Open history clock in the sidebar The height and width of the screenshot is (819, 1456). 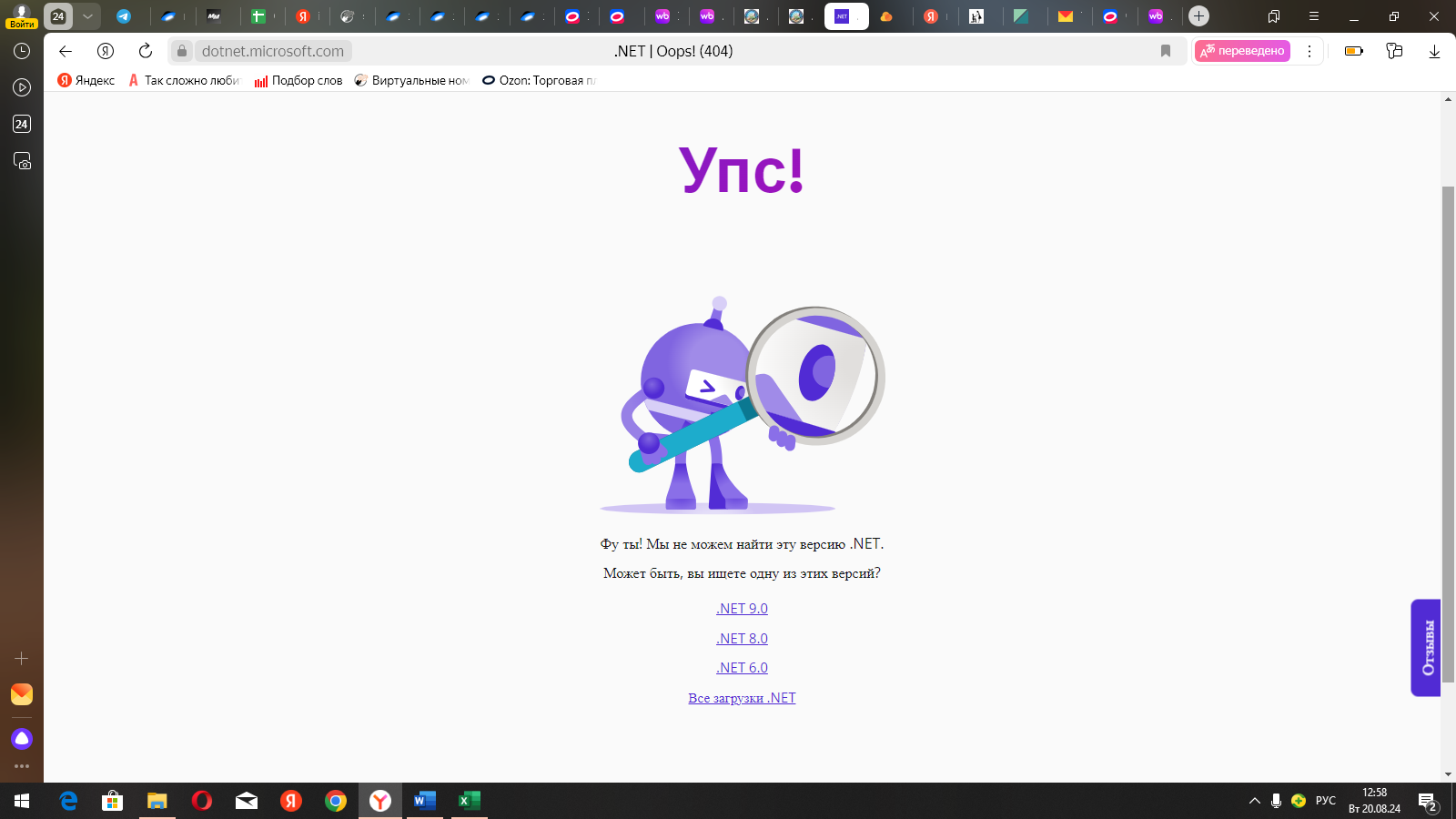pos(22,51)
